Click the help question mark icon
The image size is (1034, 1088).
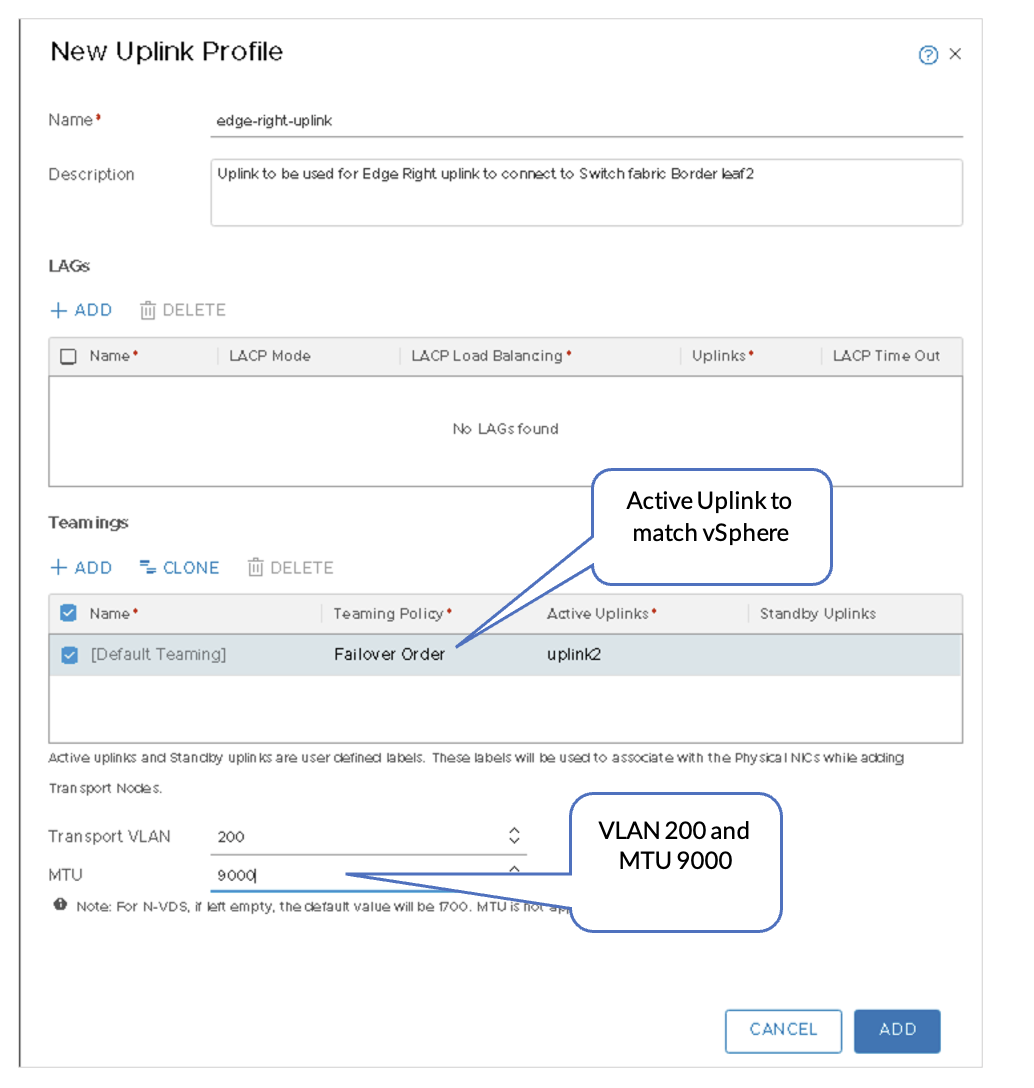click(x=927, y=55)
